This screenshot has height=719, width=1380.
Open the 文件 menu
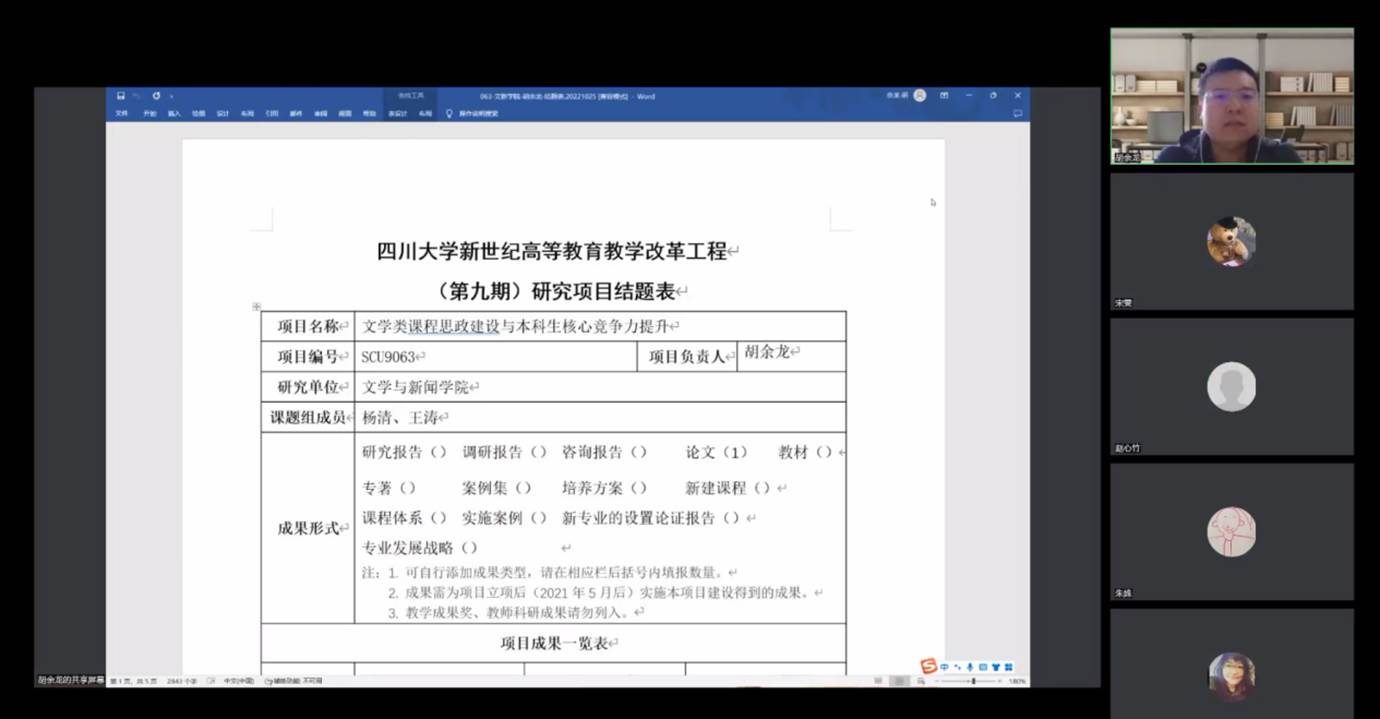pyautogui.click(x=120, y=113)
